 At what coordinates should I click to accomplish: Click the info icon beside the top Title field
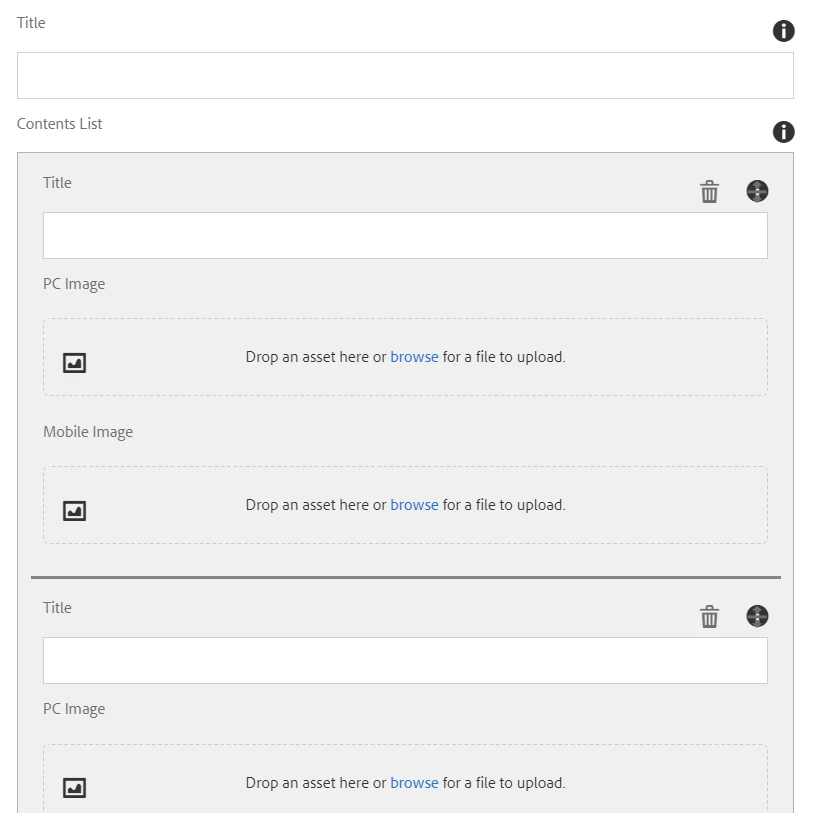tap(784, 31)
